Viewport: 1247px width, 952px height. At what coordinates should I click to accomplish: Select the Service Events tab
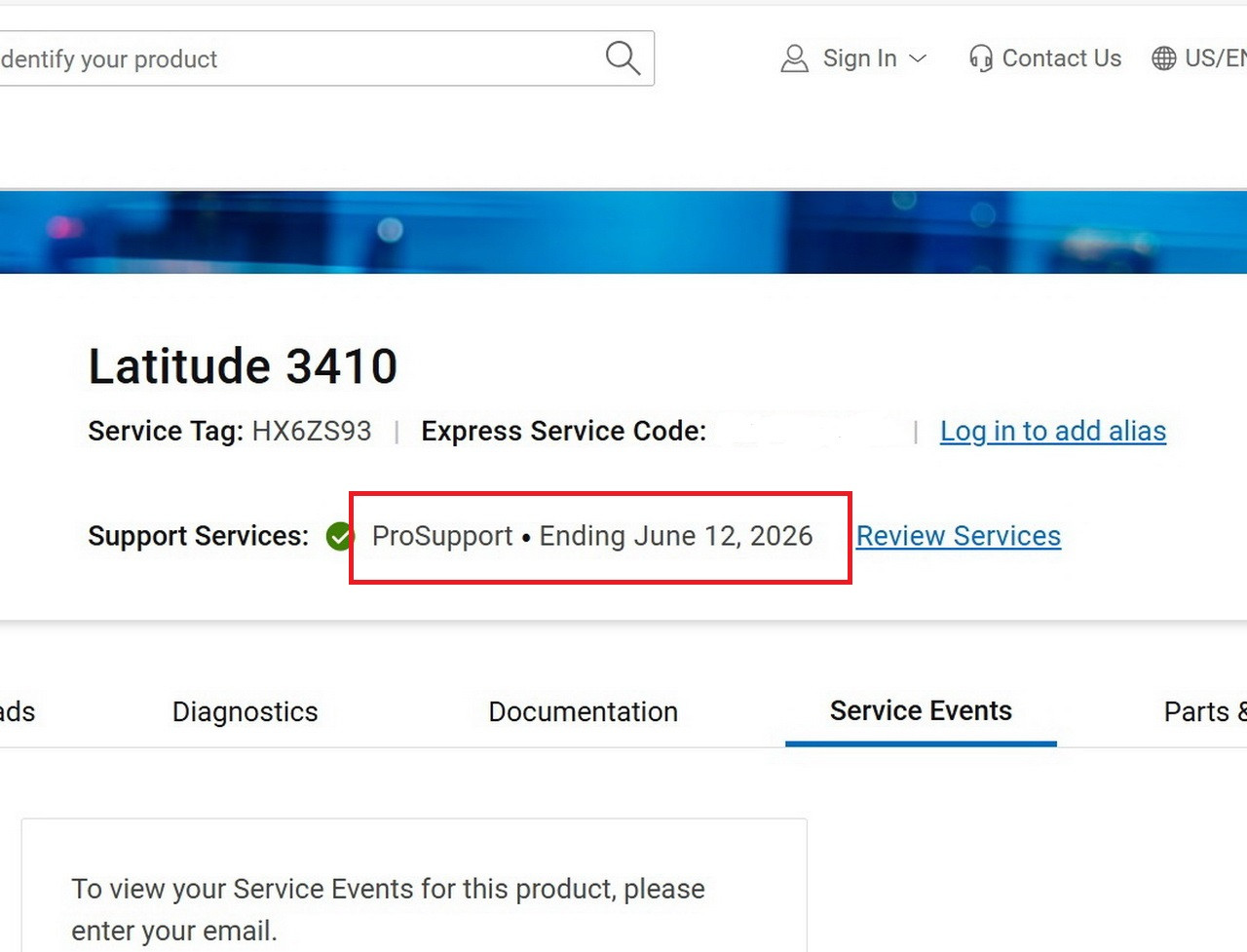[x=921, y=711]
